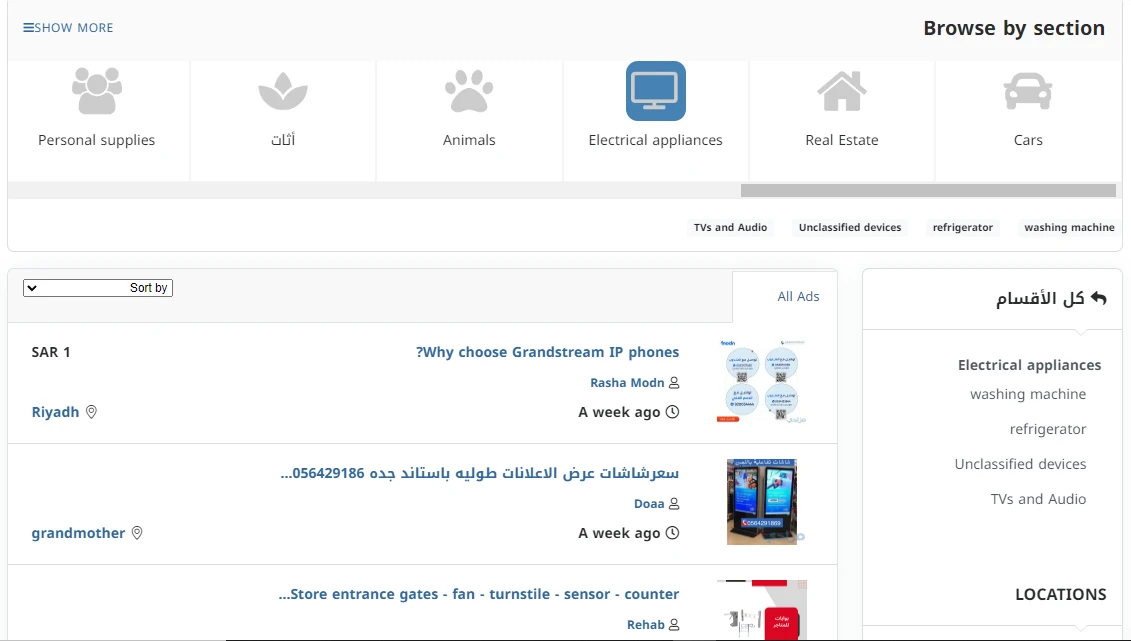
Task: Click the location pin next to Riyadh
Action: coord(91,412)
